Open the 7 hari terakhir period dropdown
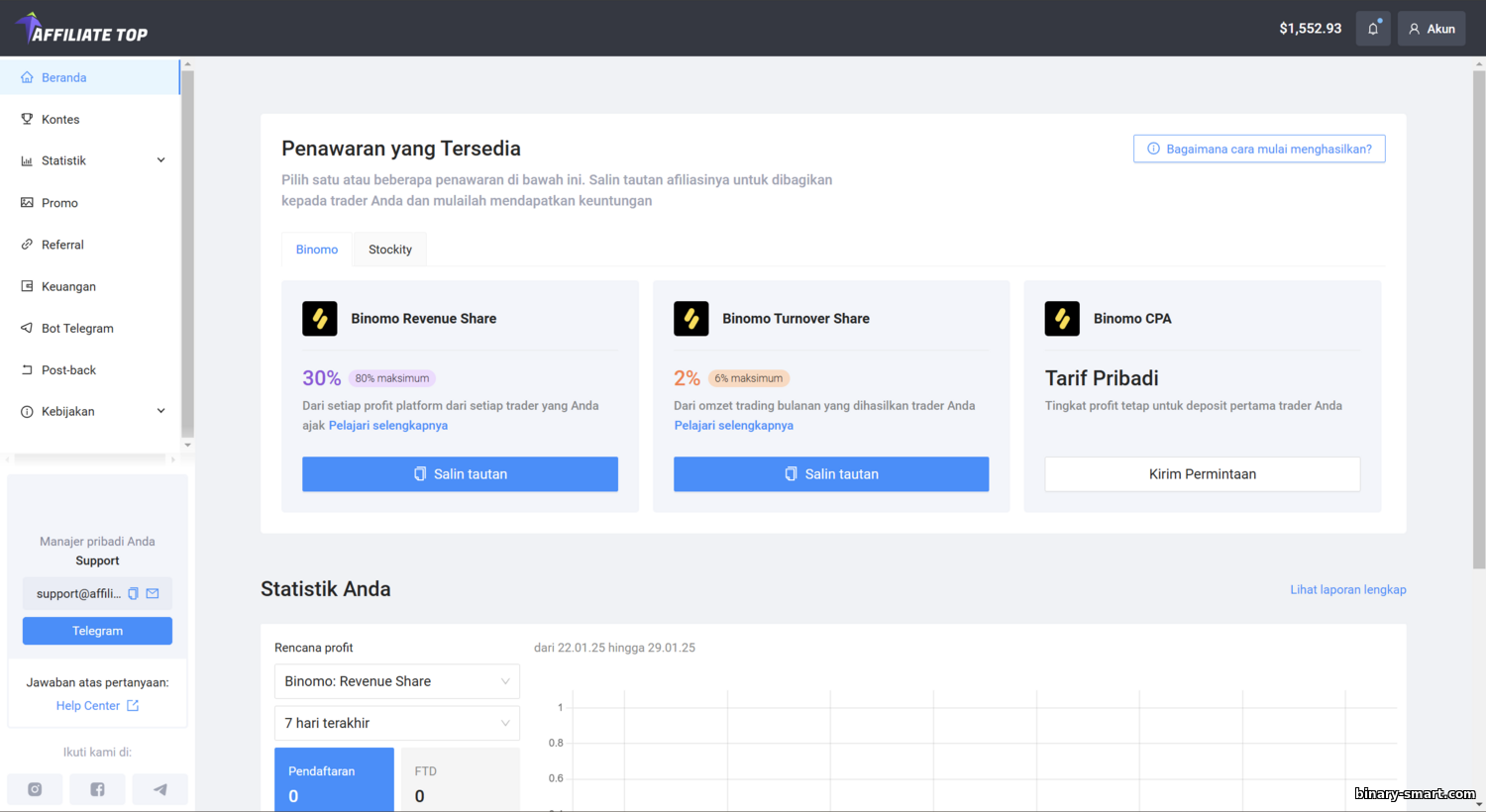Viewport: 1486px width, 812px height. click(396, 723)
